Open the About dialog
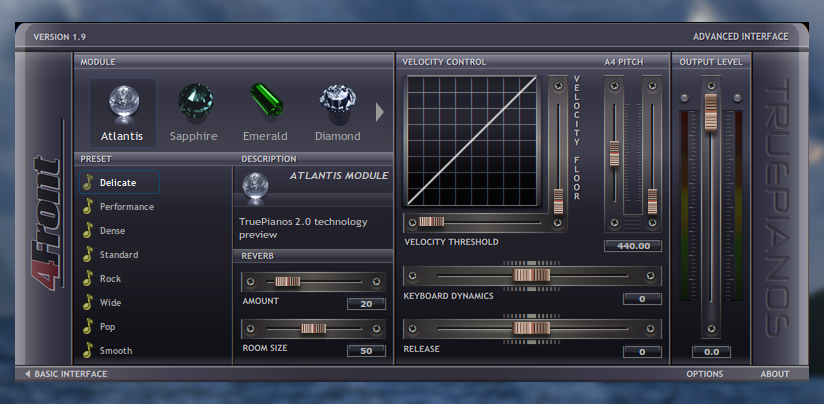The width and height of the screenshot is (824, 404). pos(775,374)
